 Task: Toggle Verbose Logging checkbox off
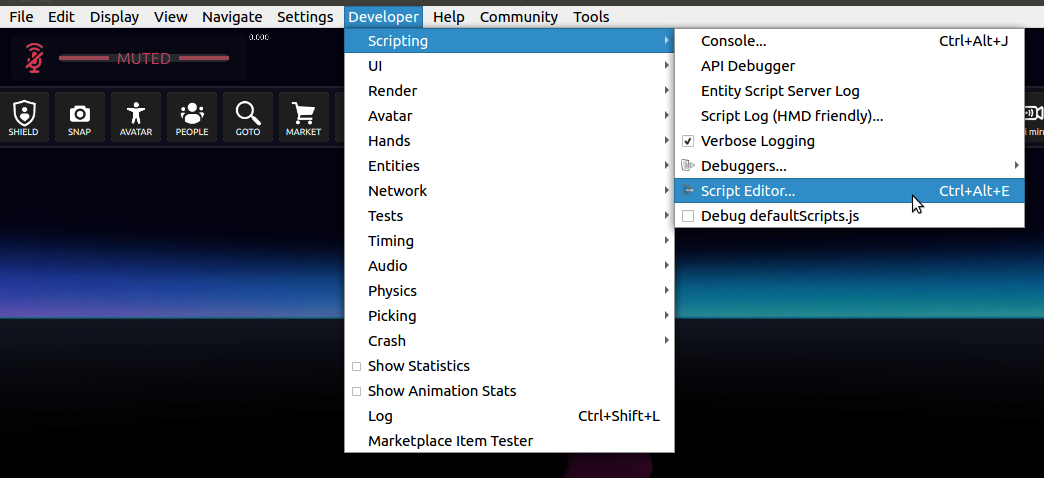tap(688, 141)
